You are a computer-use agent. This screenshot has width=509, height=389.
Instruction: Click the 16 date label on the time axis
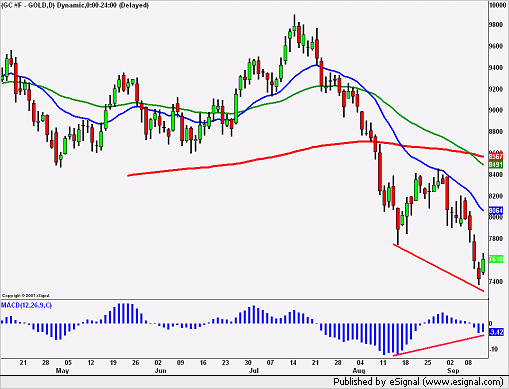click(203, 363)
